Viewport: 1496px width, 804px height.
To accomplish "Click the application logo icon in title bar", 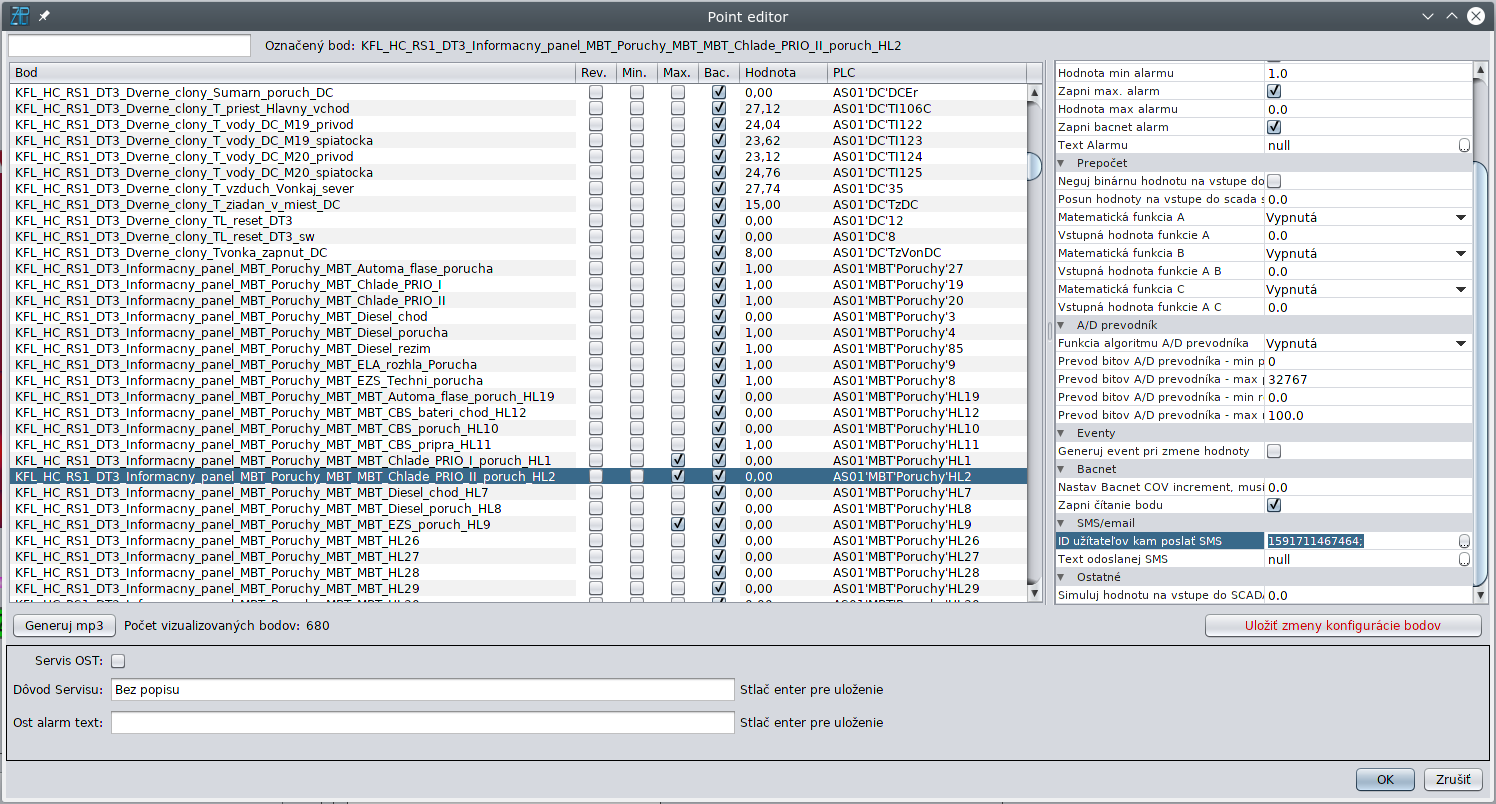I will [19, 16].
